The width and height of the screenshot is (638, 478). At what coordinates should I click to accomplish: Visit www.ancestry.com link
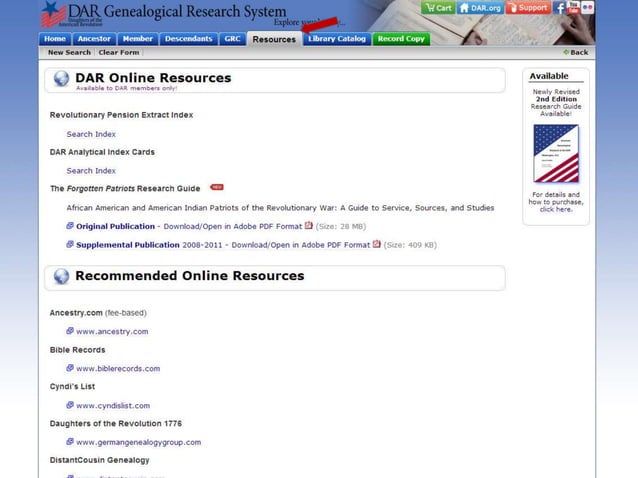coord(112,332)
